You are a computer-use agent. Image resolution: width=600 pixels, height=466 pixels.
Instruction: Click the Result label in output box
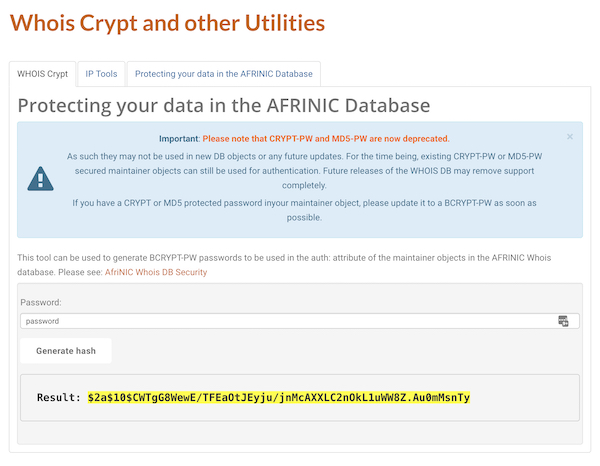(59, 398)
